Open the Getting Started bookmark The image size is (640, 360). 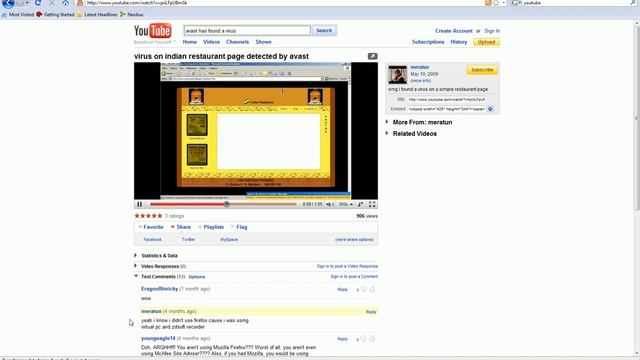(x=56, y=14)
